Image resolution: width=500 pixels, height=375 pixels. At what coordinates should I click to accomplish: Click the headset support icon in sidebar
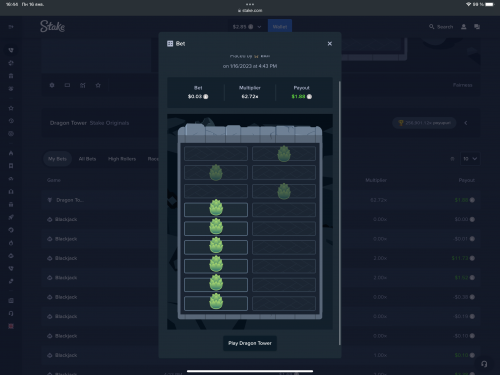(x=11, y=313)
